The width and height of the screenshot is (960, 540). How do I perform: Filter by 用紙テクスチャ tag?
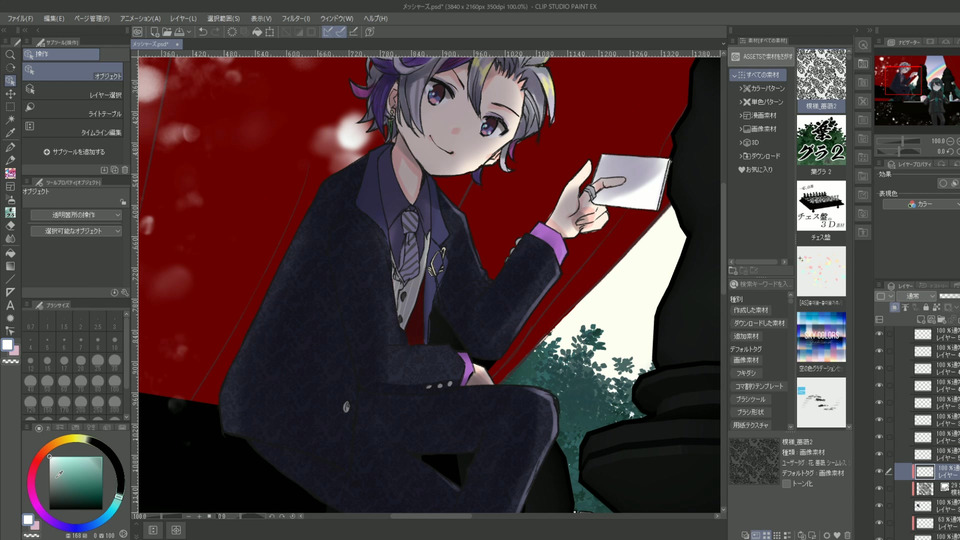pos(751,425)
